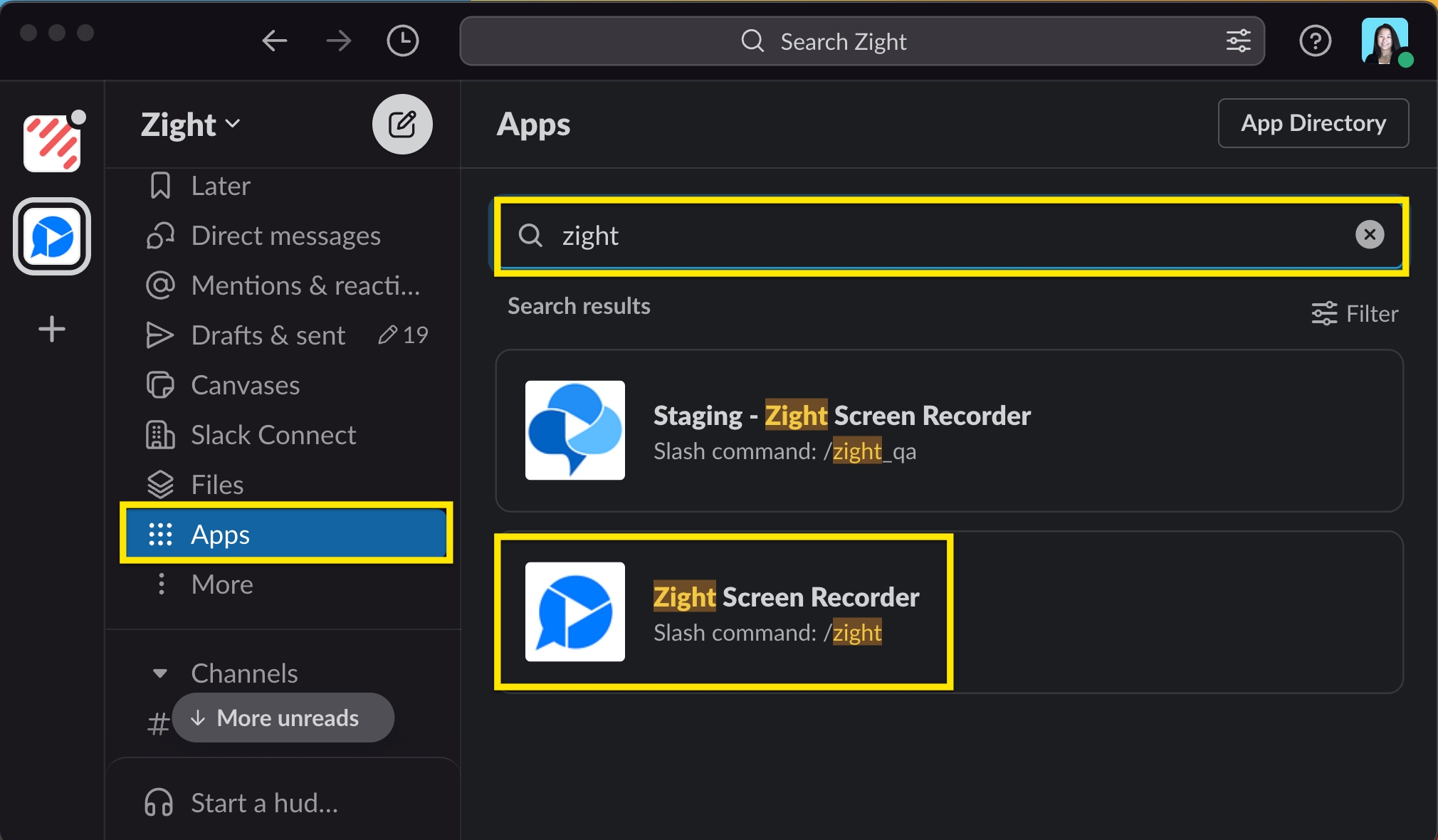Compose a new message with the pencil icon

(x=402, y=125)
